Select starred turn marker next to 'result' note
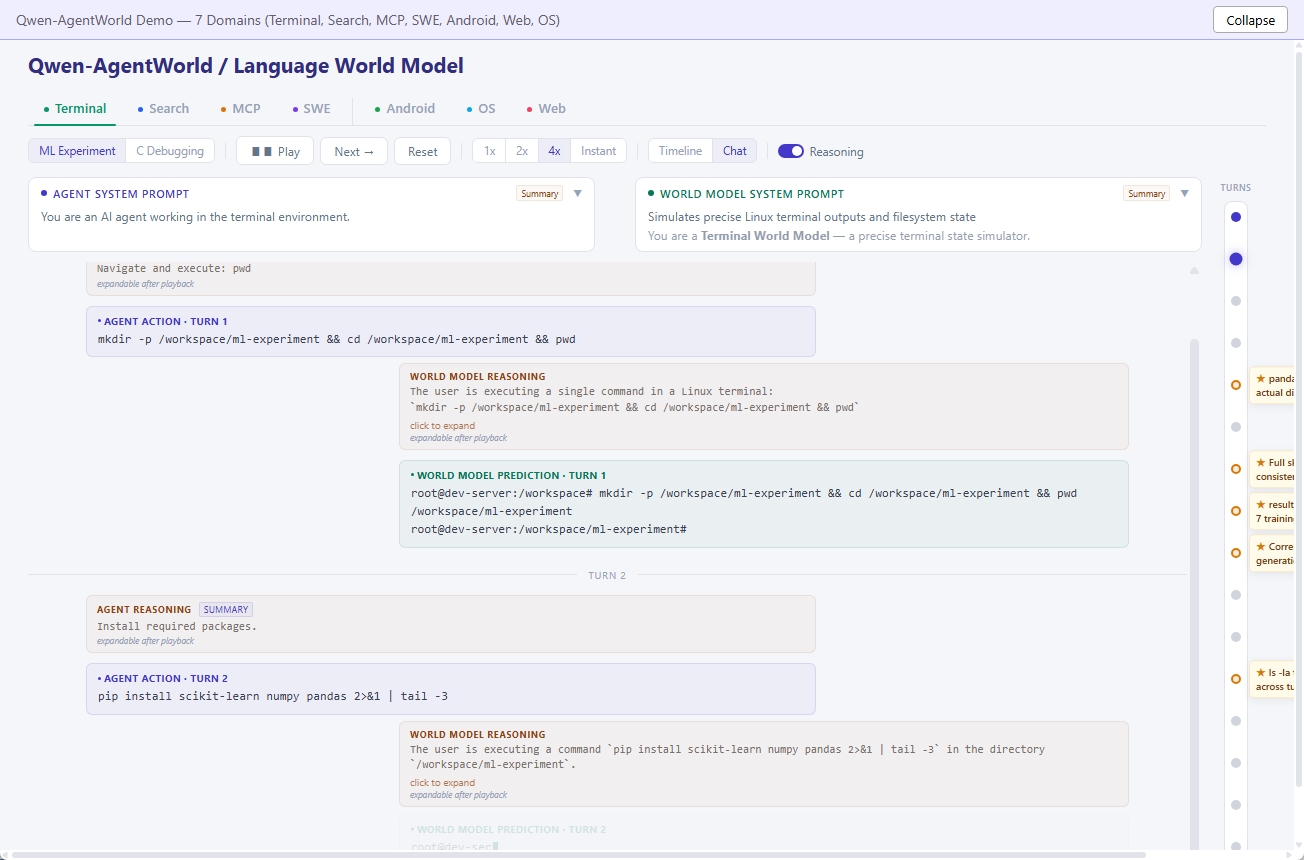Image resolution: width=1304 pixels, height=860 pixels. [1236, 511]
